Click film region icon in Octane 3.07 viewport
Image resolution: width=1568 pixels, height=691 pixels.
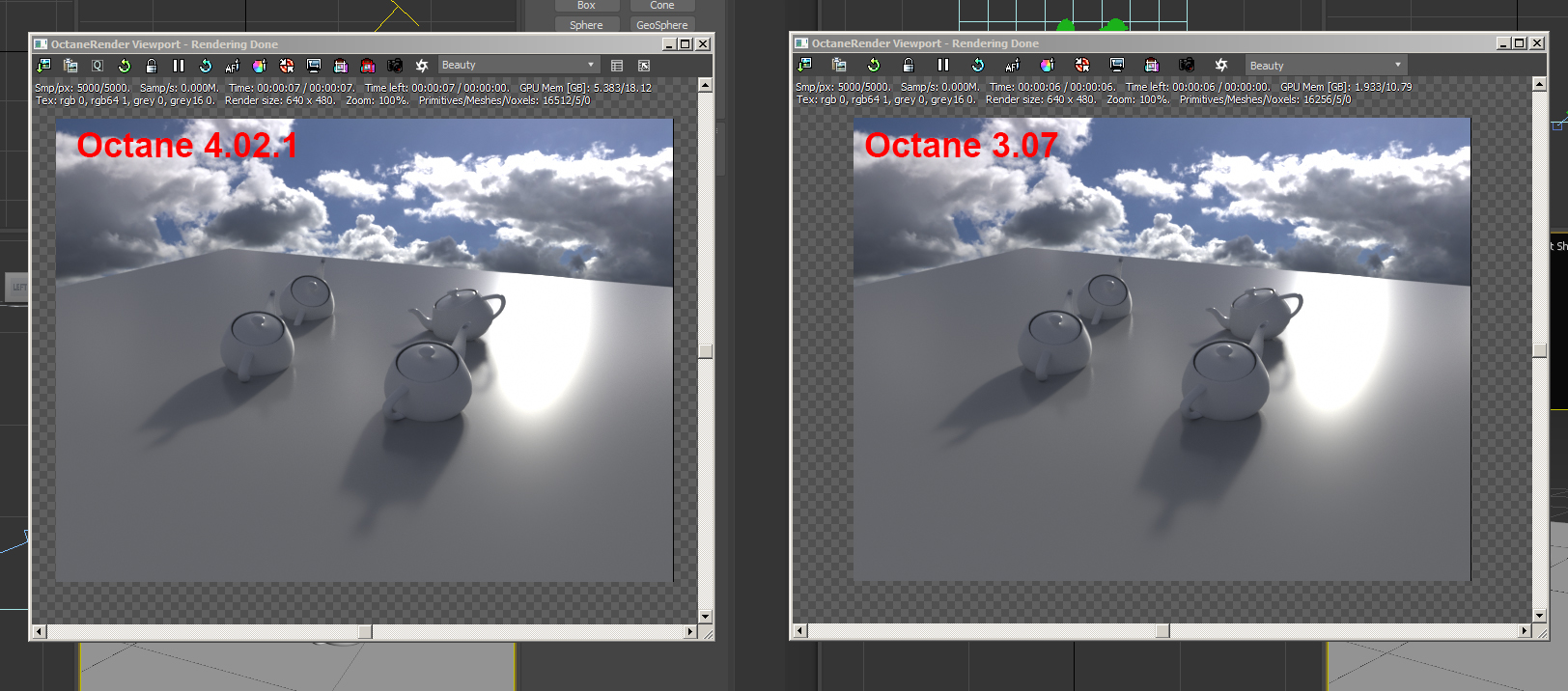[x=1152, y=65]
